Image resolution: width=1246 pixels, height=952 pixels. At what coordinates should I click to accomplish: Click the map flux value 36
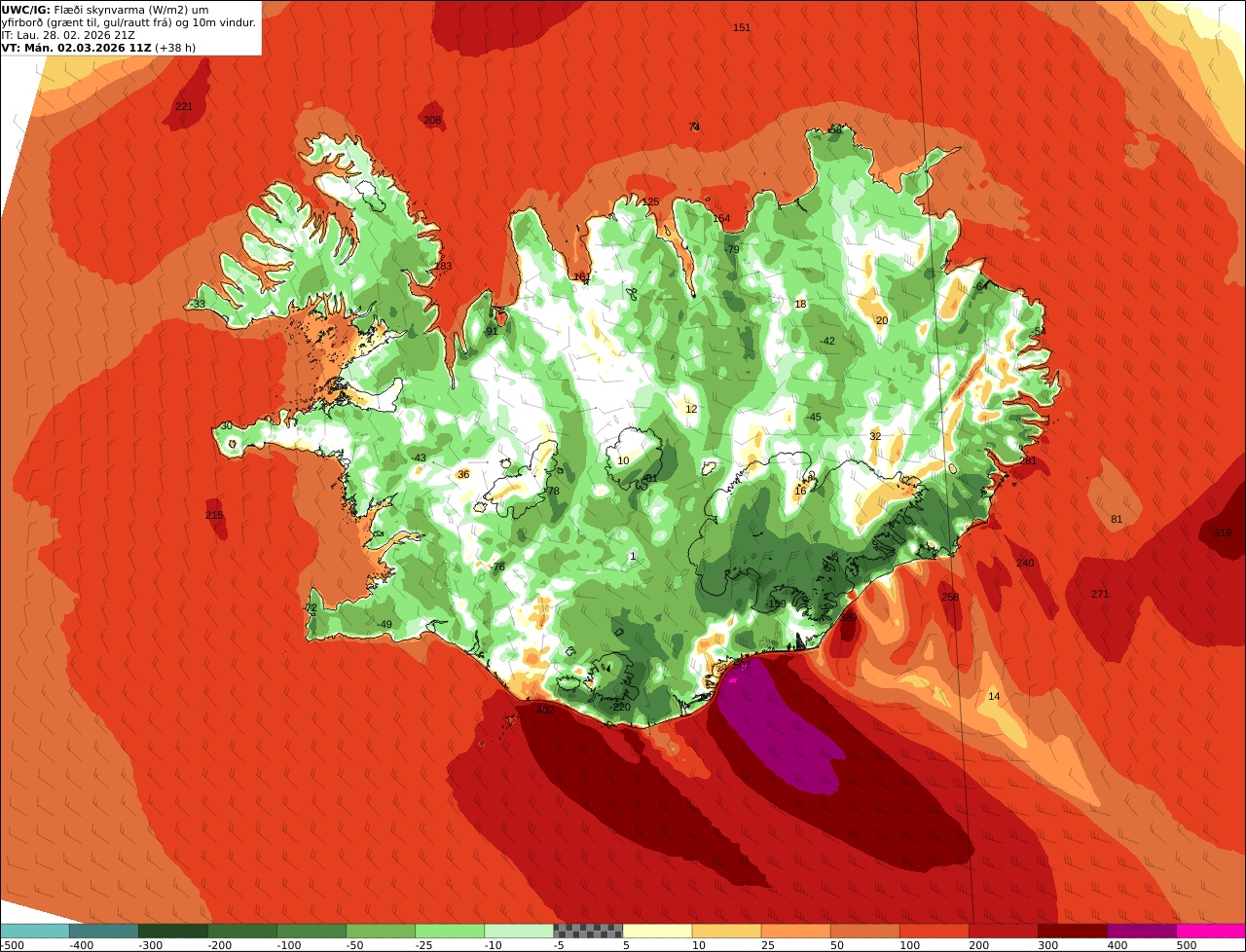point(463,474)
